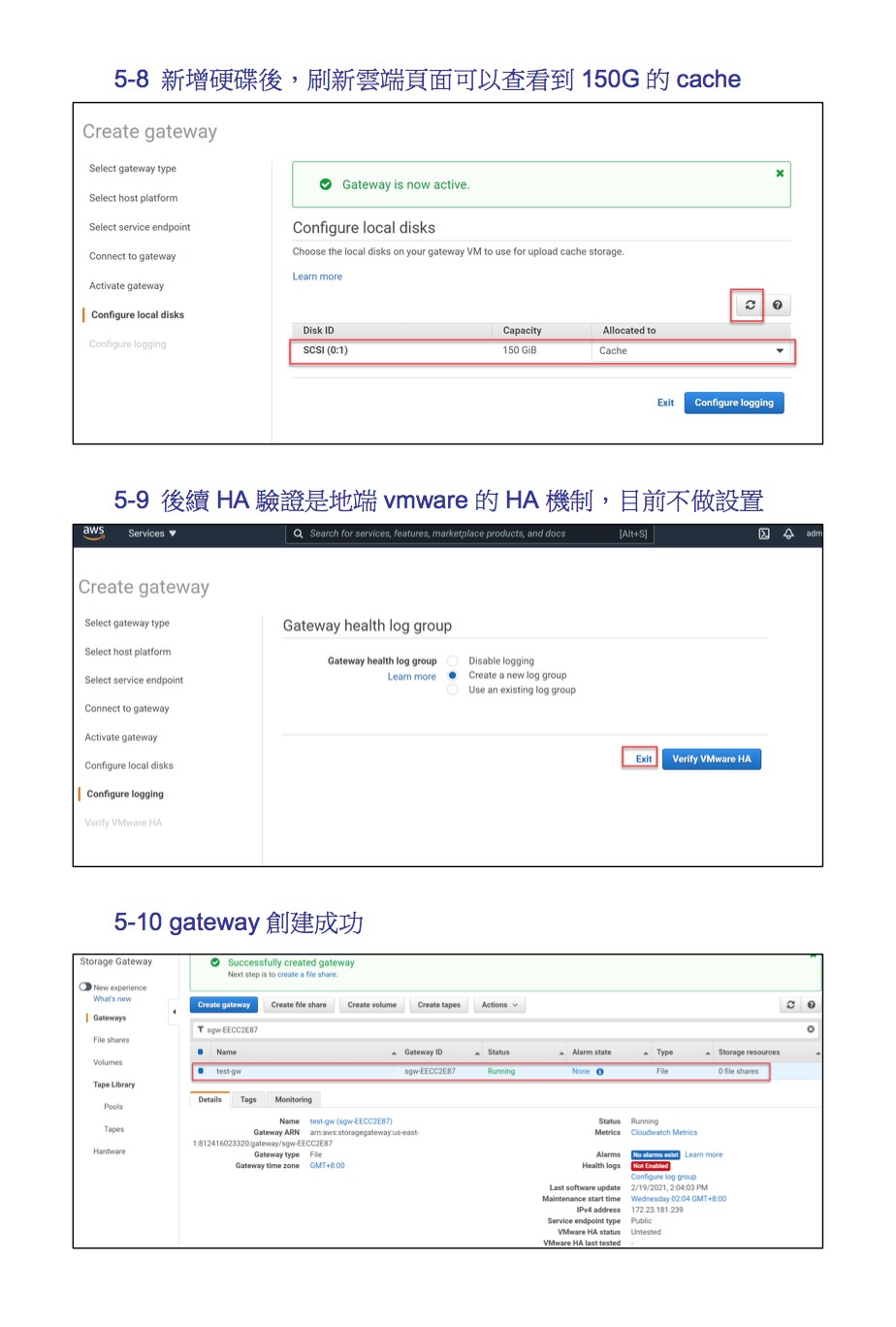Click the Verify VMware HA button
The image size is (896, 1327).
pos(712,760)
